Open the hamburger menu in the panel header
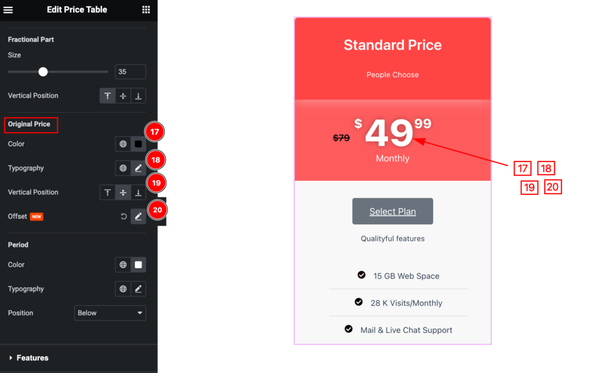Screen dimensions: 600x373 (x=8, y=10)
